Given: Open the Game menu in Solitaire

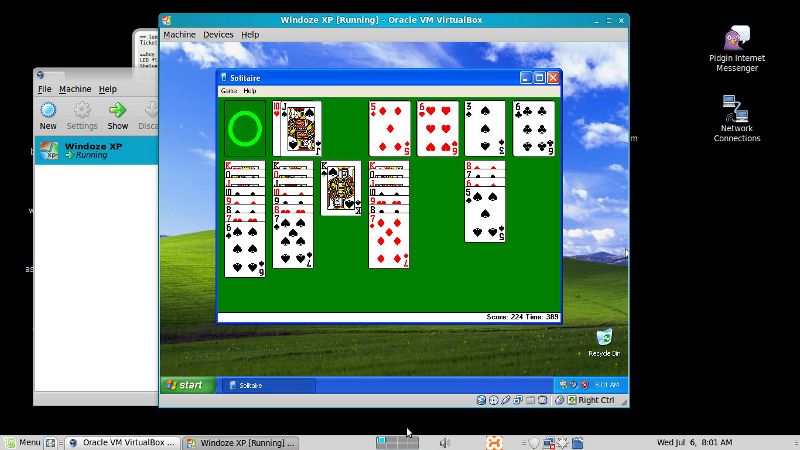Looking at the screenshot, I should [x=229, y=91].
